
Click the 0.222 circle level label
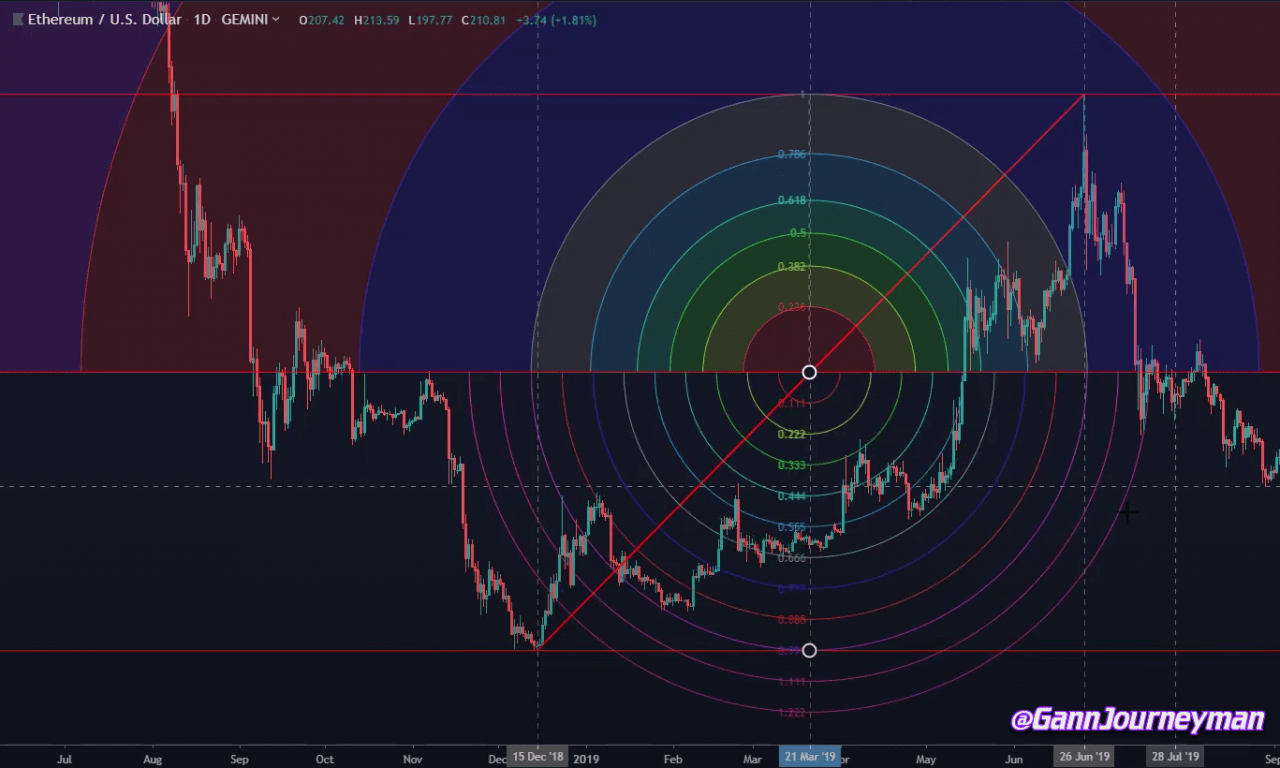click(x=792, y=435)
